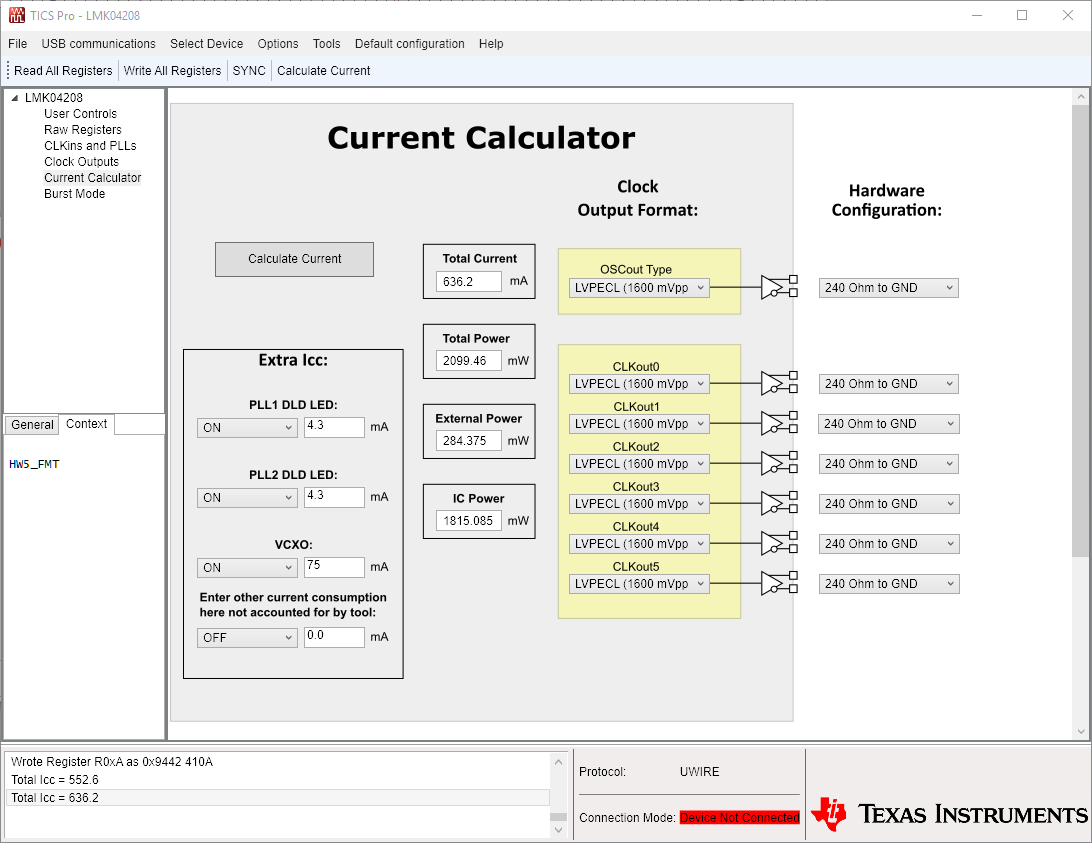This screenshot has height=843, width=1092.
Task: Open CLKout0 hardware configuration dropdown
Action: coord(889,384)
